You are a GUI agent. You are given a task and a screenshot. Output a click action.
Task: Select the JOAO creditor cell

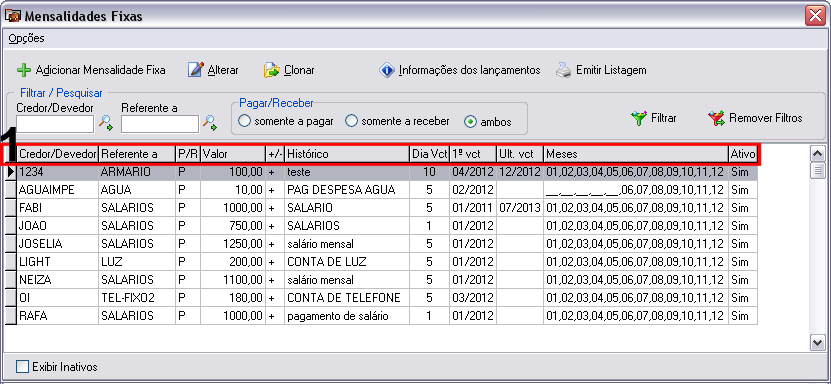pyautogui.click(x=58, y=226)
